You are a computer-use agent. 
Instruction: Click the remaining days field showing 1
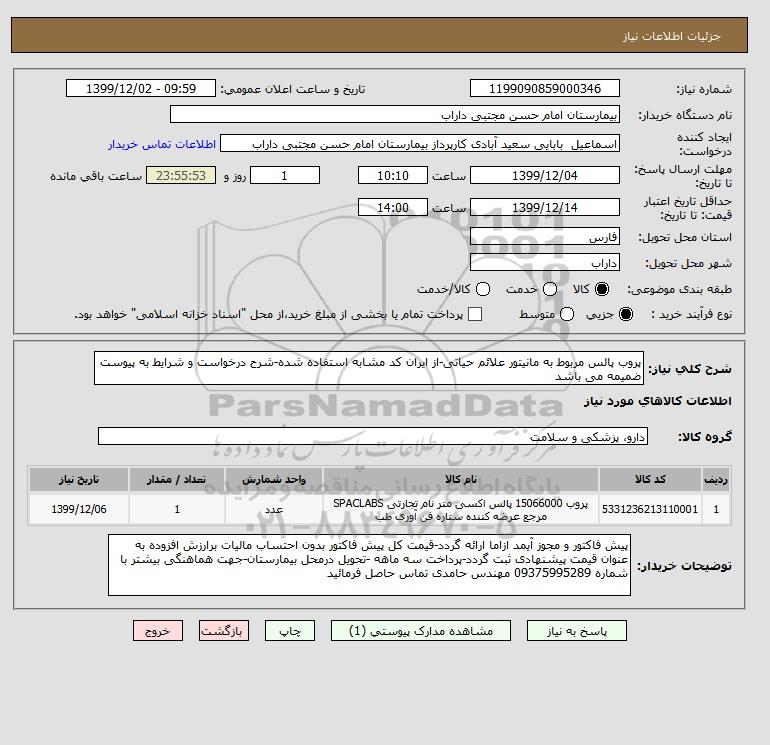pyautogui.click(x=285, y=175)
